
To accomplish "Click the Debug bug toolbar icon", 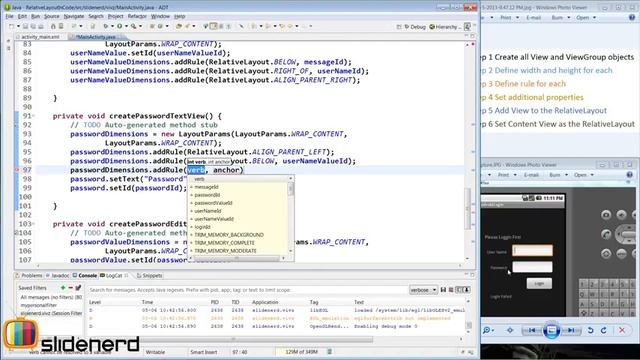I will [x=106, y=26].
